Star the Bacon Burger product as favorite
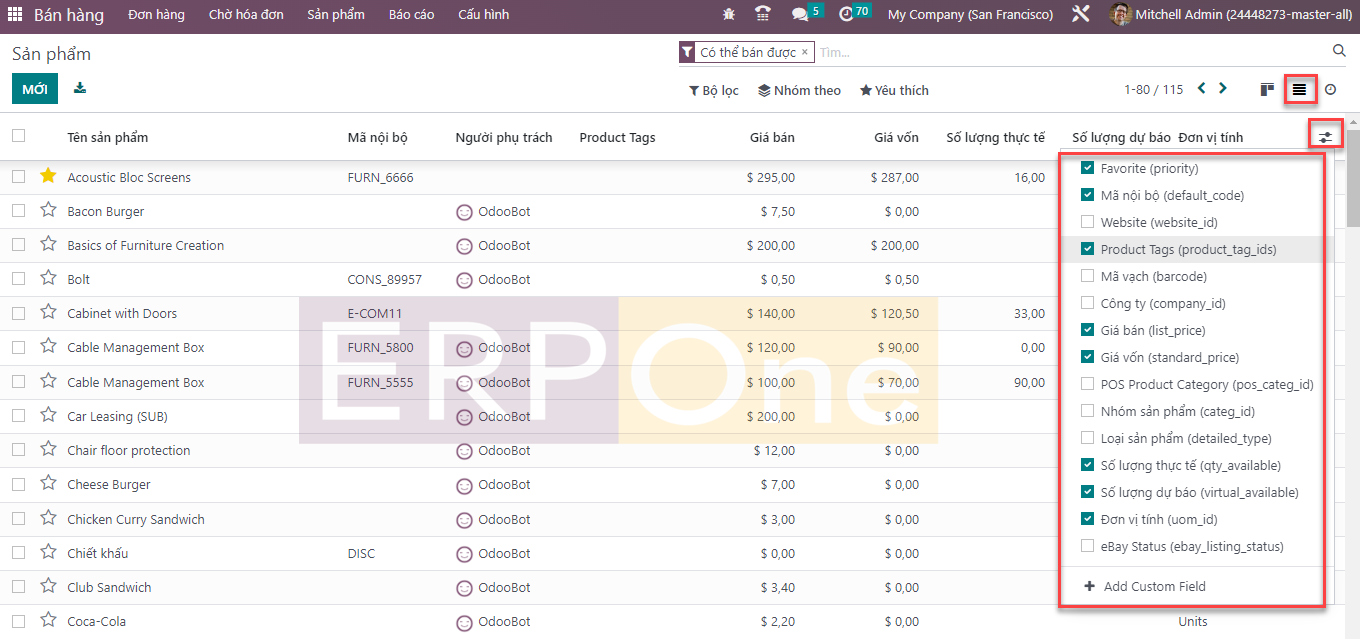 (x=48, y=211)
